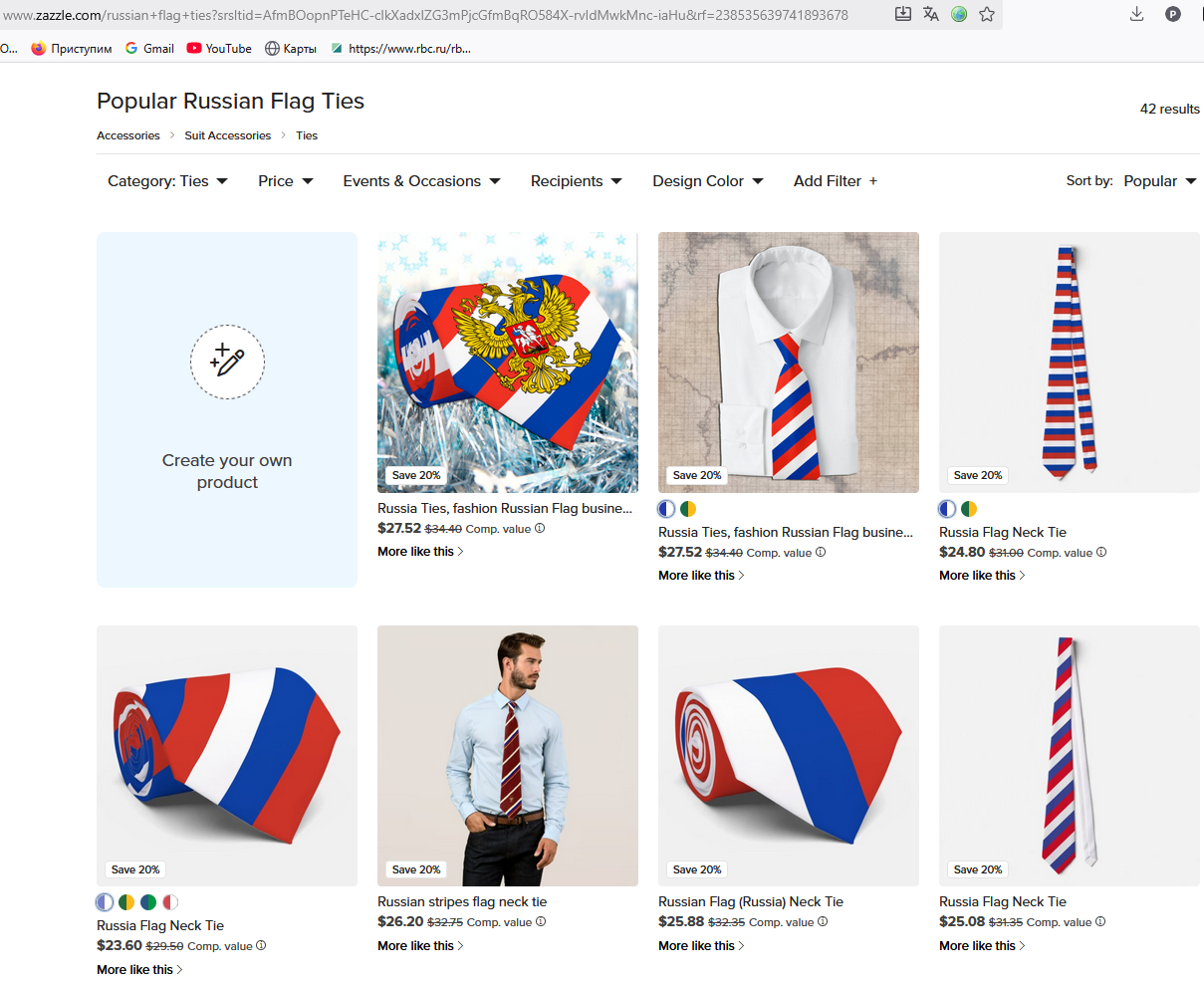The image size is (1204, 985).
Task: Select the blue-white swatch under the $24.80 tie
Action: tap(947, 509)
